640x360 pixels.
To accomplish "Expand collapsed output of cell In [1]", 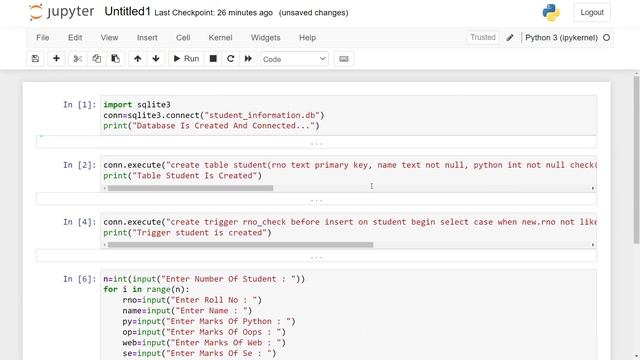I will coord(316,143).
